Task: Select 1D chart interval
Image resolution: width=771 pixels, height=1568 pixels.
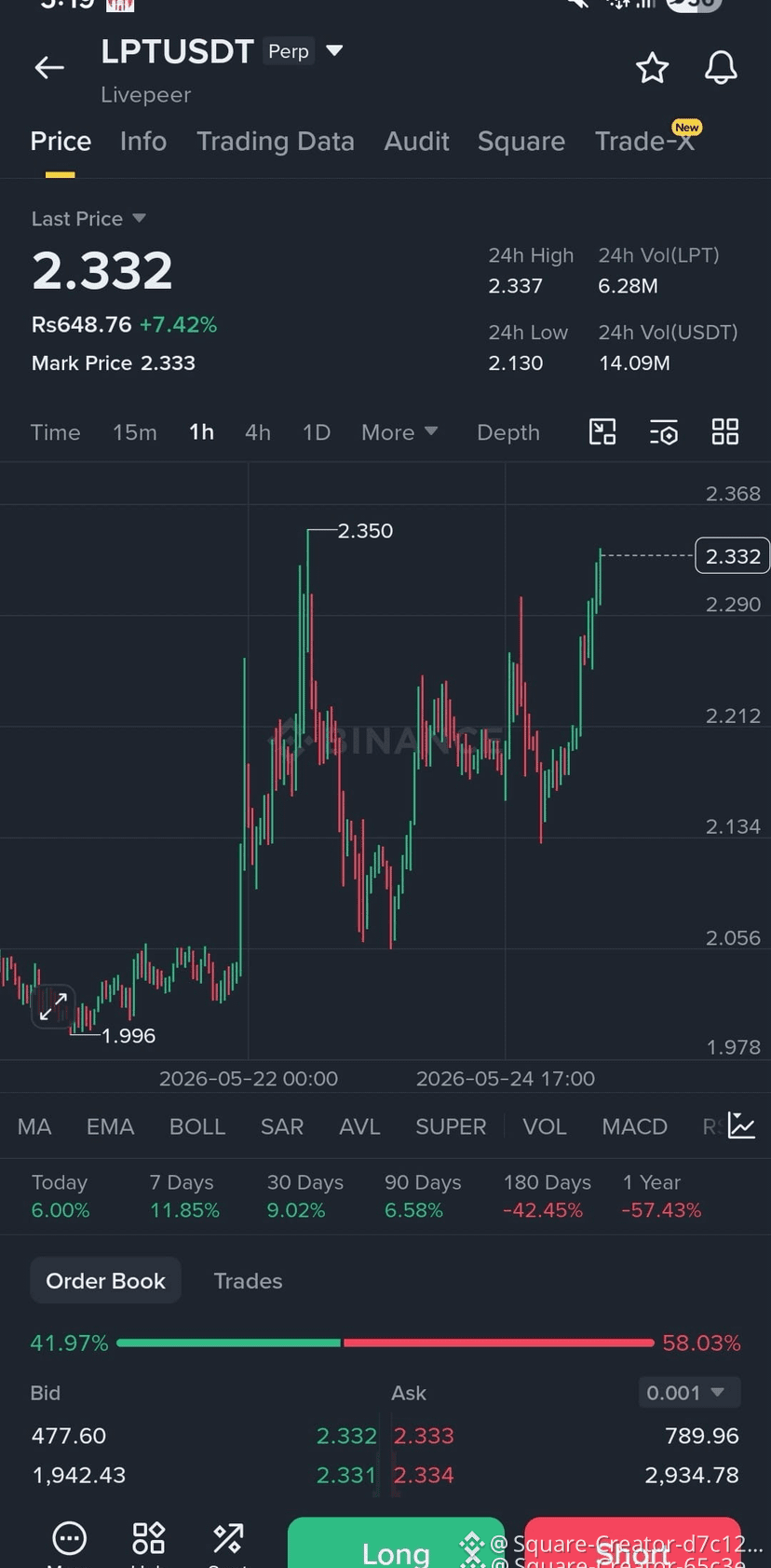Action: click(317, 432)
